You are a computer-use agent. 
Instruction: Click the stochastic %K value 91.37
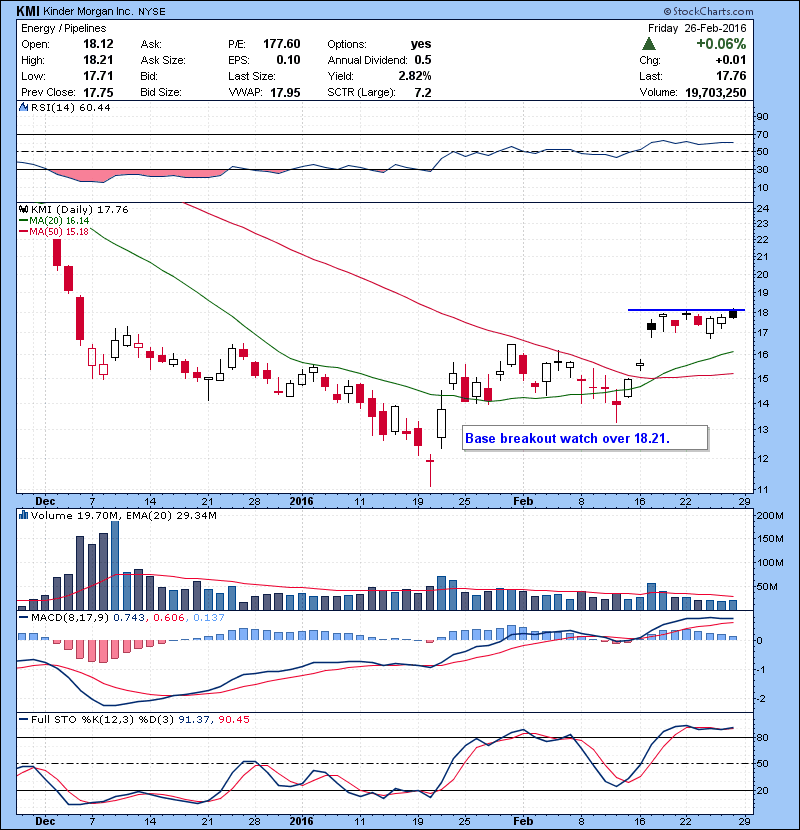(194, 719)
